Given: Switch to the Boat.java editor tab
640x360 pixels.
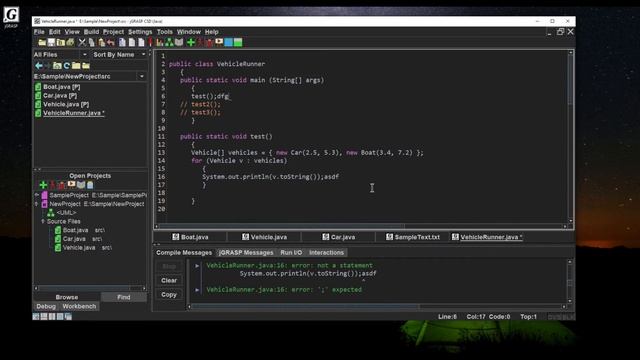Looking at the screenshot, I should (190, 237).
